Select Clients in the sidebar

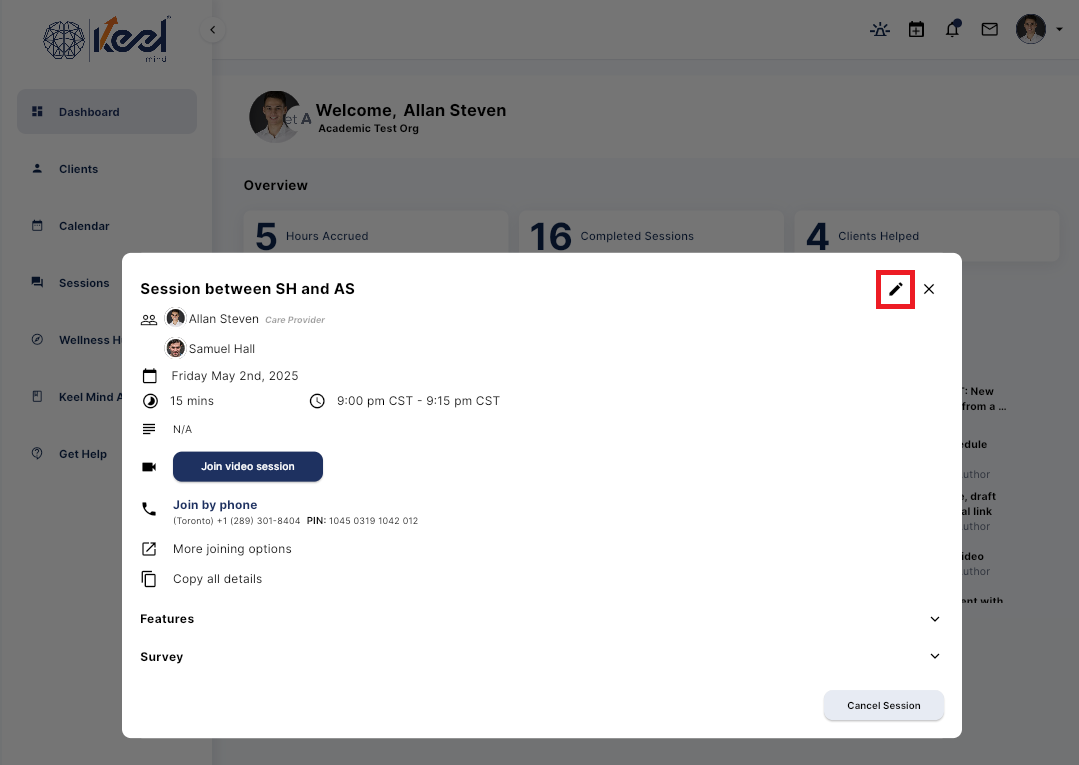77,169
